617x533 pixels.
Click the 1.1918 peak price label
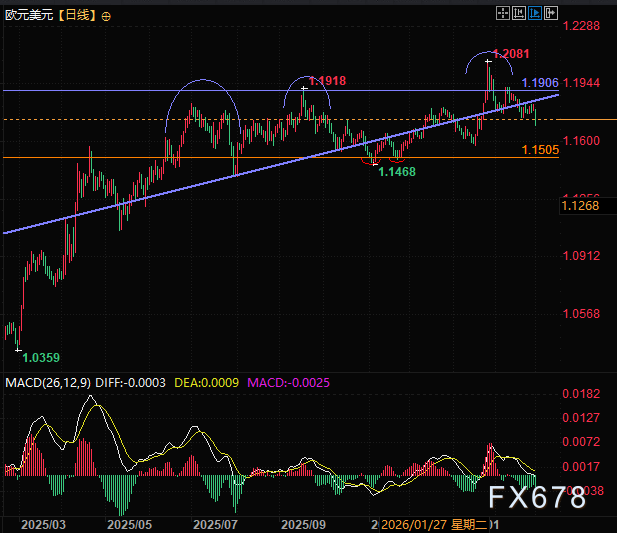(x=327, y=81)
